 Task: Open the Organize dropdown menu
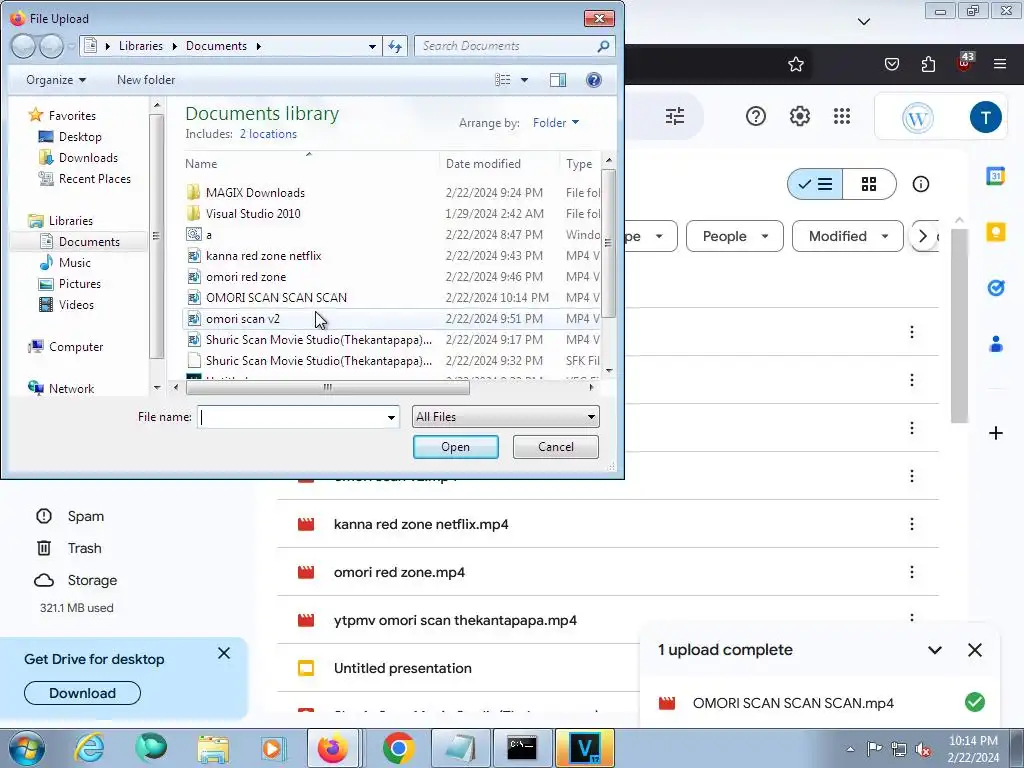pos(56,80)
